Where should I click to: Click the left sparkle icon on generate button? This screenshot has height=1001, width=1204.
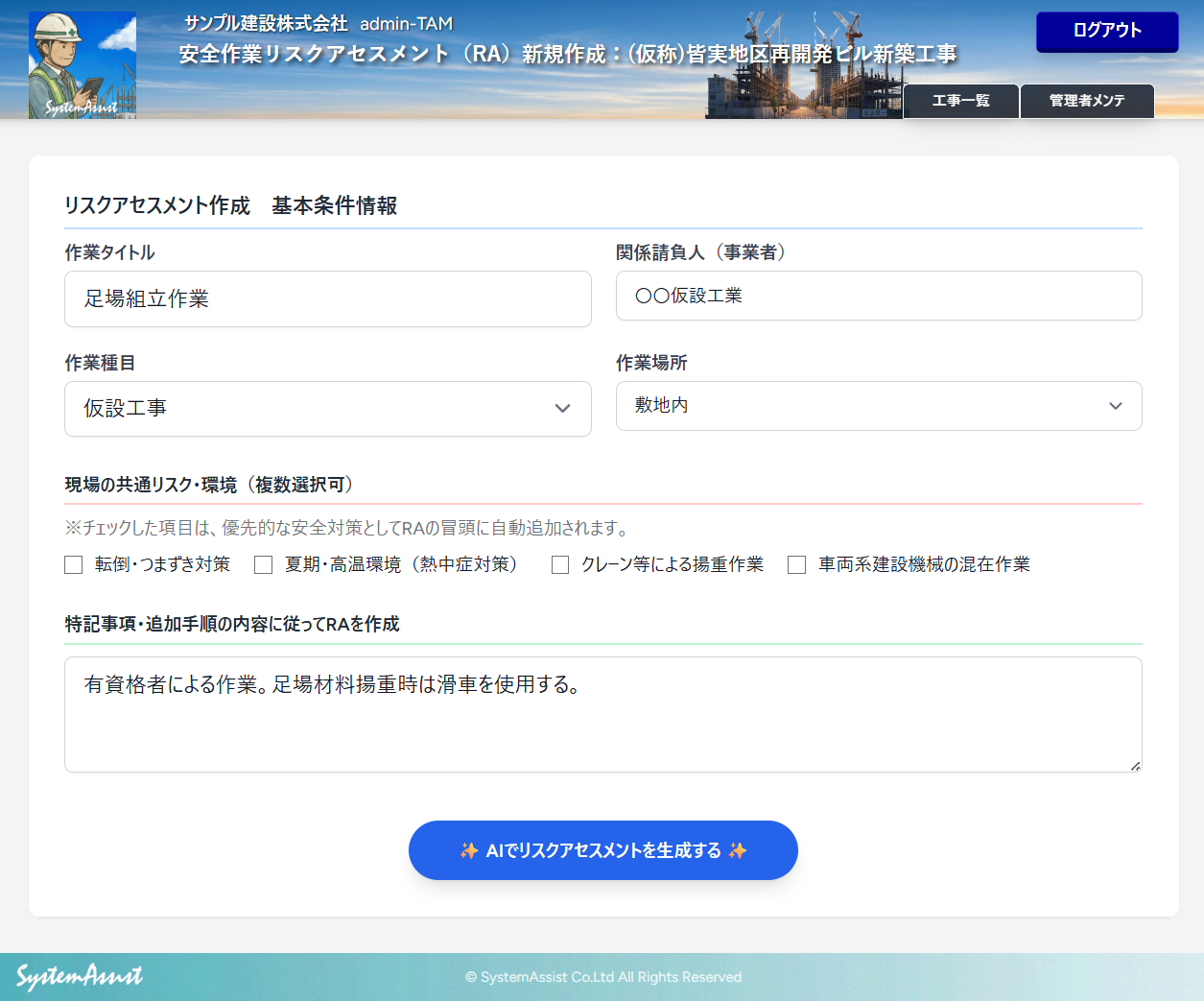(x=469, y=850)
